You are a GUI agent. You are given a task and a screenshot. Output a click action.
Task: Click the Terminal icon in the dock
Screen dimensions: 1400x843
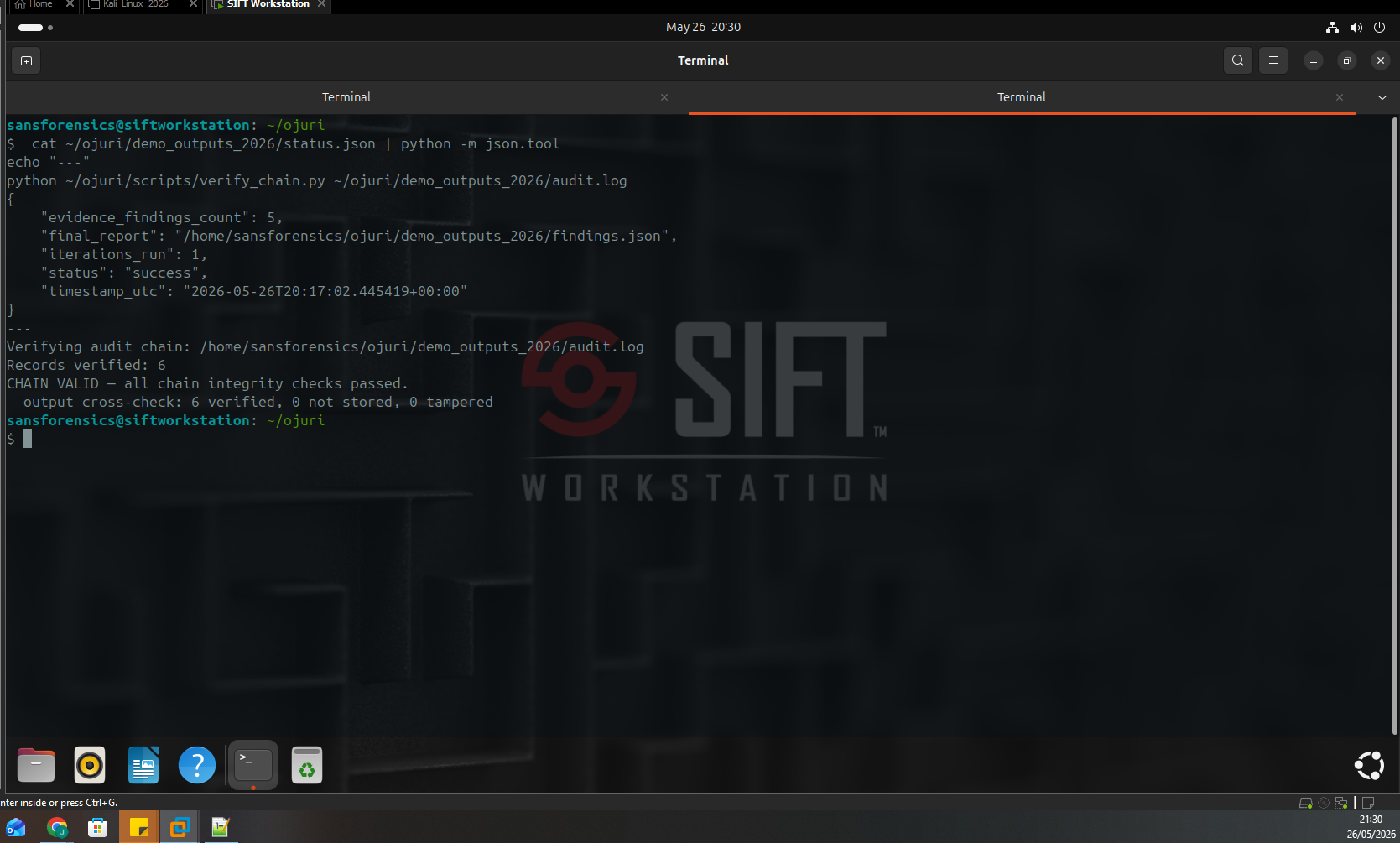coord(252,765)
